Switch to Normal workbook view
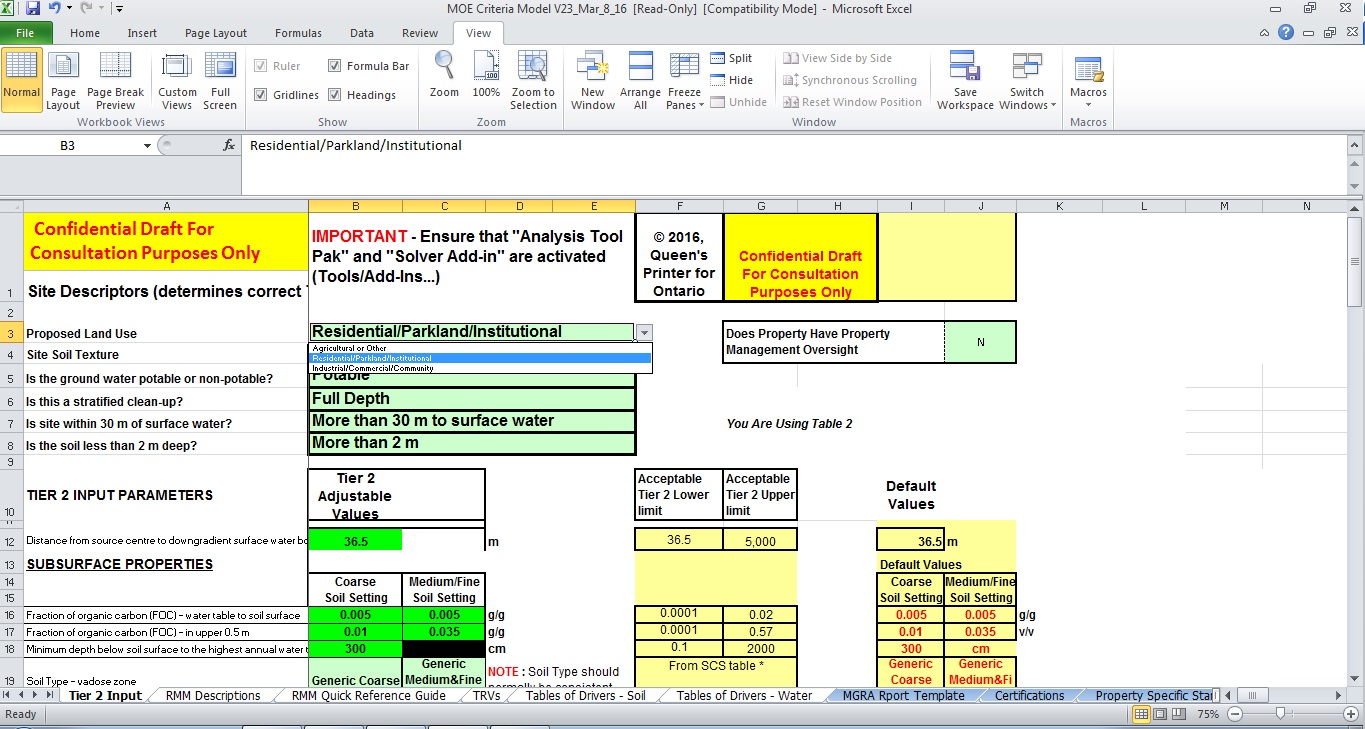The width and height of the screenshot is (1365, 729). coord(22,80)
